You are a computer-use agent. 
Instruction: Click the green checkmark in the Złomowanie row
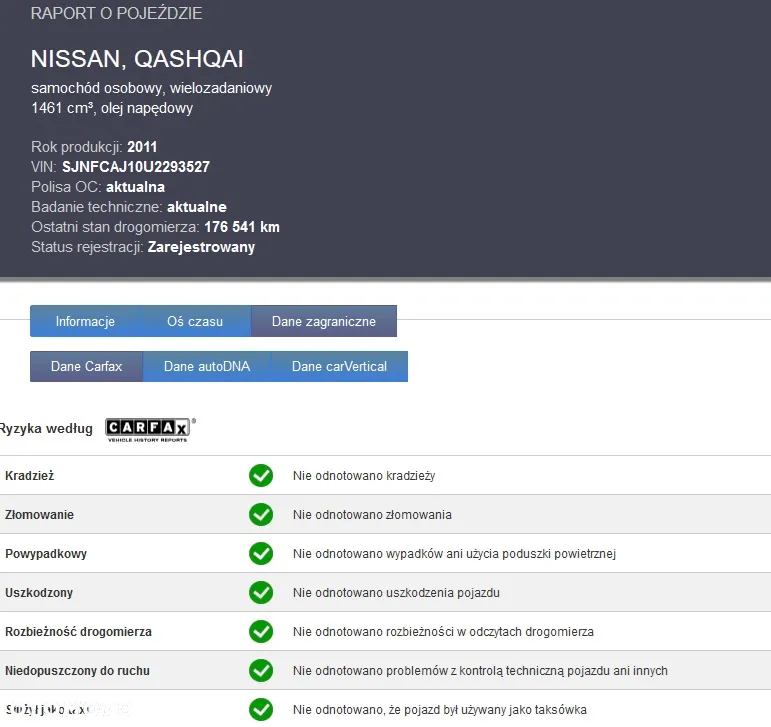click(x=261, y=514)
